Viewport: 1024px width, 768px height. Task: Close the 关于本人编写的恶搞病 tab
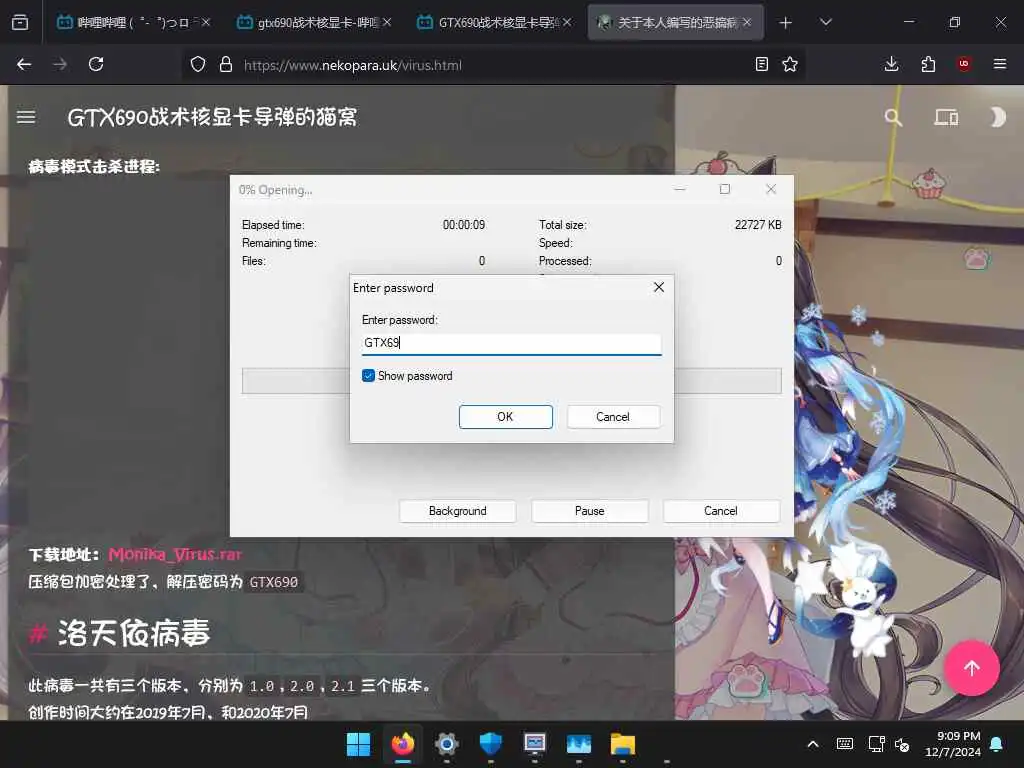(747, 22)
